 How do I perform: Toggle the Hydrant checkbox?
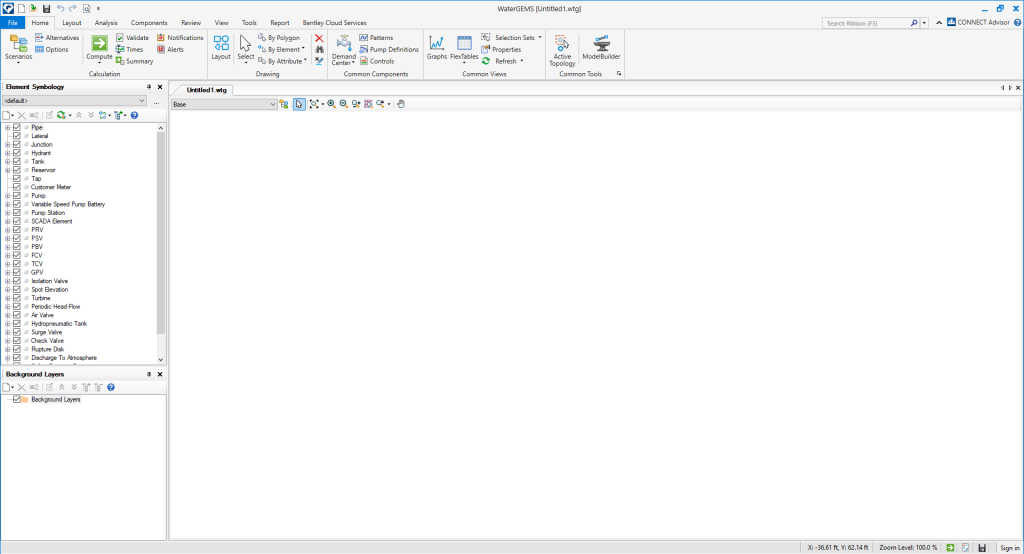point(17,153)
